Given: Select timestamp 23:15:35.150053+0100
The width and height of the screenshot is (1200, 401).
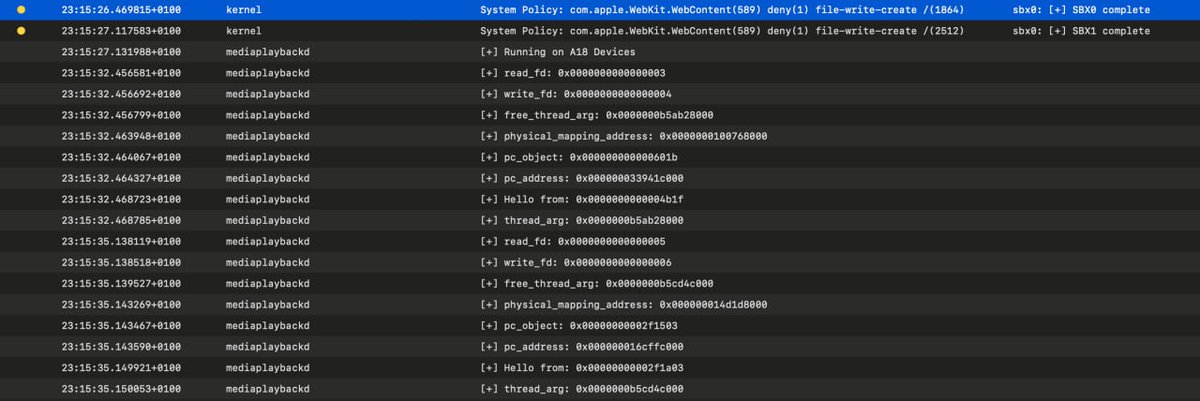Looking at the screenshot, I should pyautogui.click(x=121, y=388).
